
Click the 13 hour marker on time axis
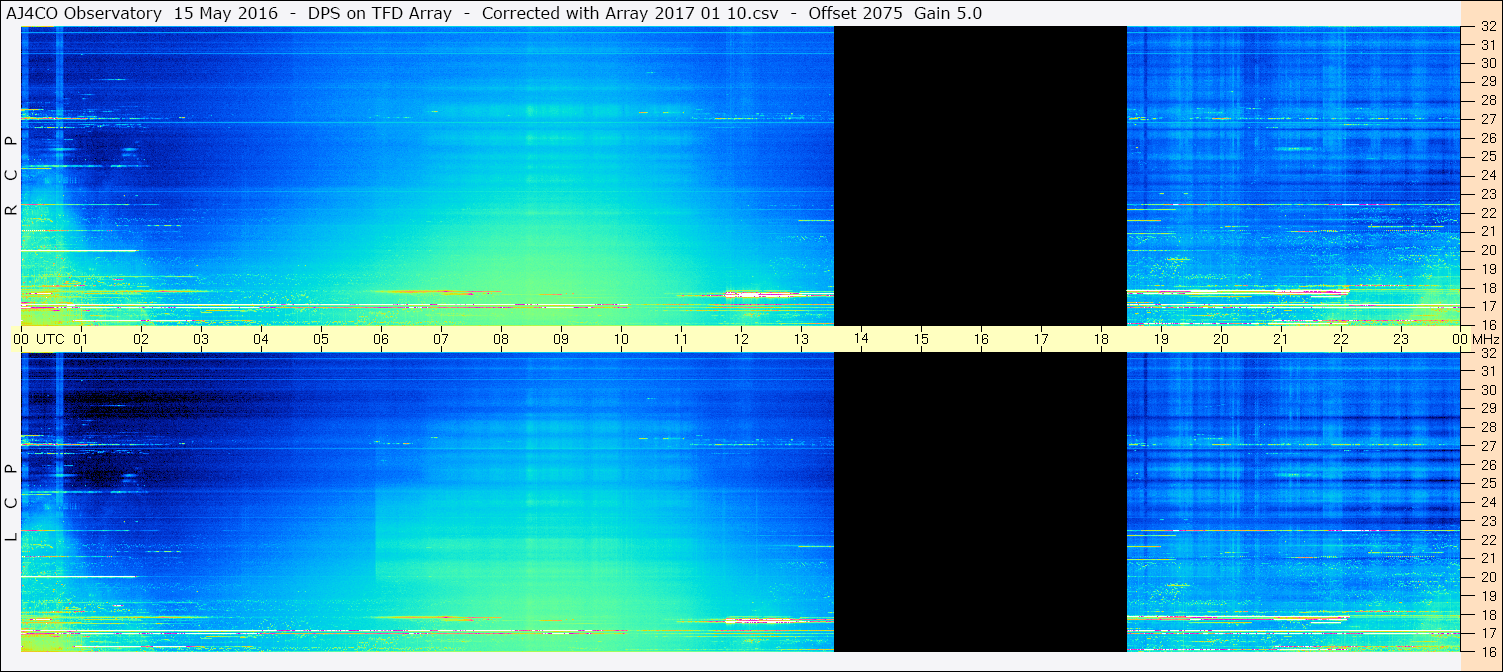click(x=801, y=339)
